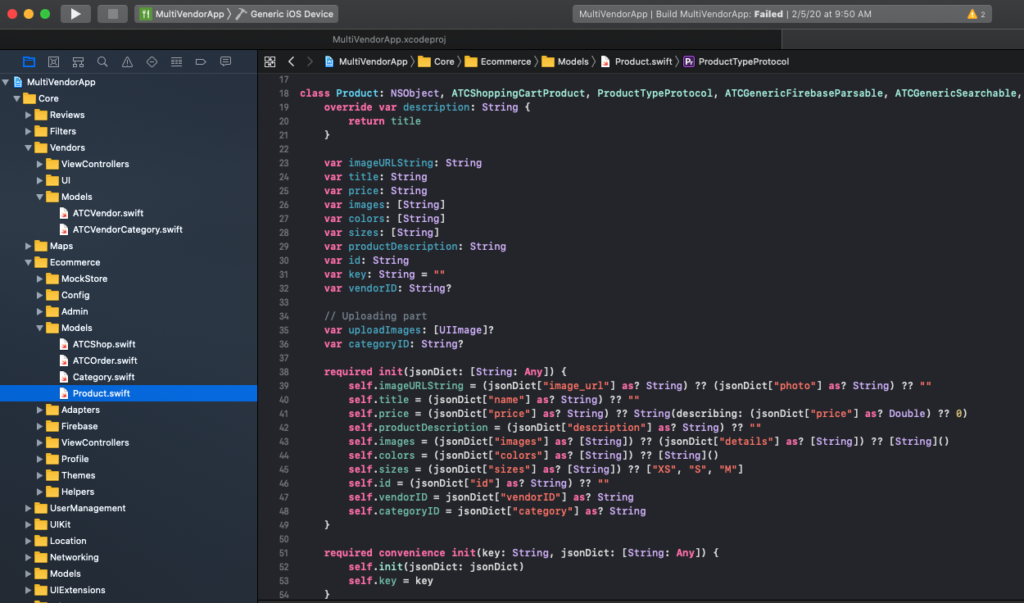
Task: Click the Run (play) button
Action: (75, 14)
